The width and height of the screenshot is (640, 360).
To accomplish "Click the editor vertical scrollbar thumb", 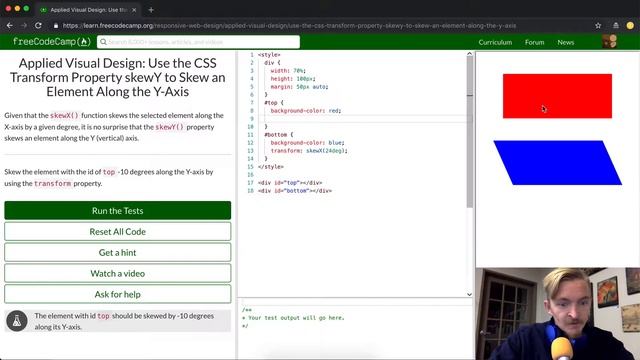I will click(x=470, y=131).
